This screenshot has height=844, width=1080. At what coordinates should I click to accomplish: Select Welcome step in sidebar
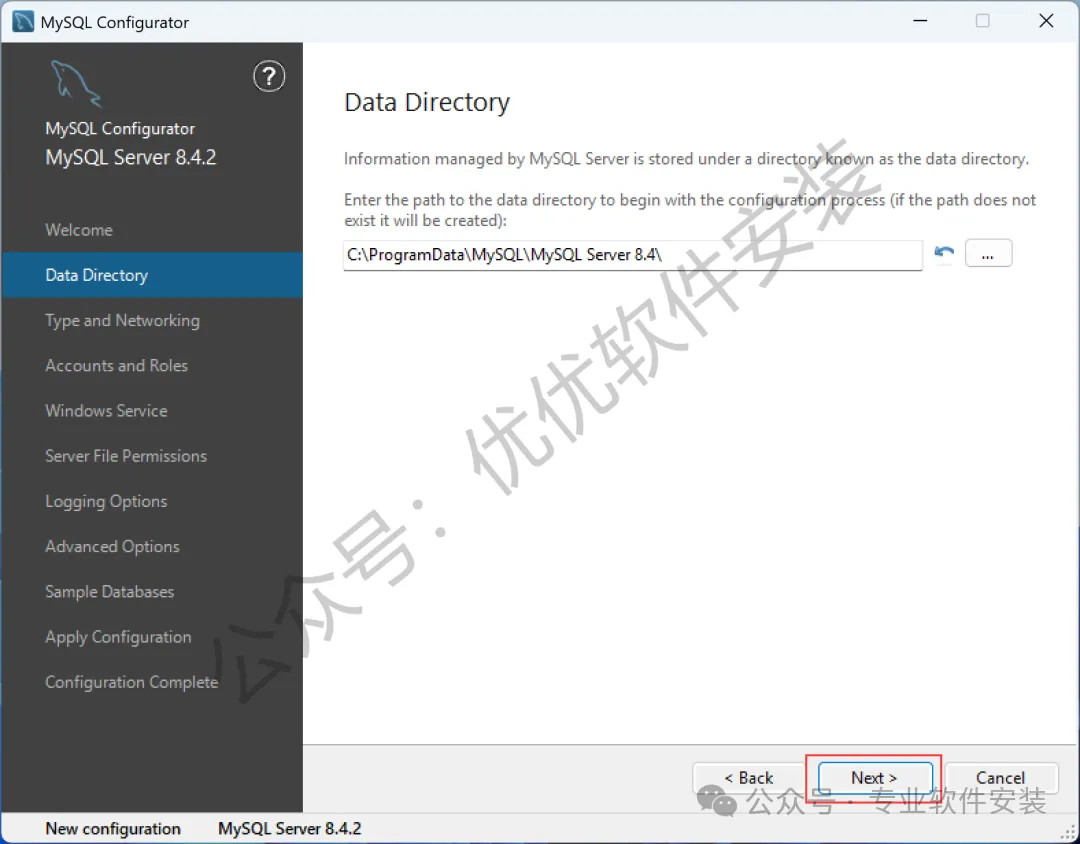pos(152,229)
